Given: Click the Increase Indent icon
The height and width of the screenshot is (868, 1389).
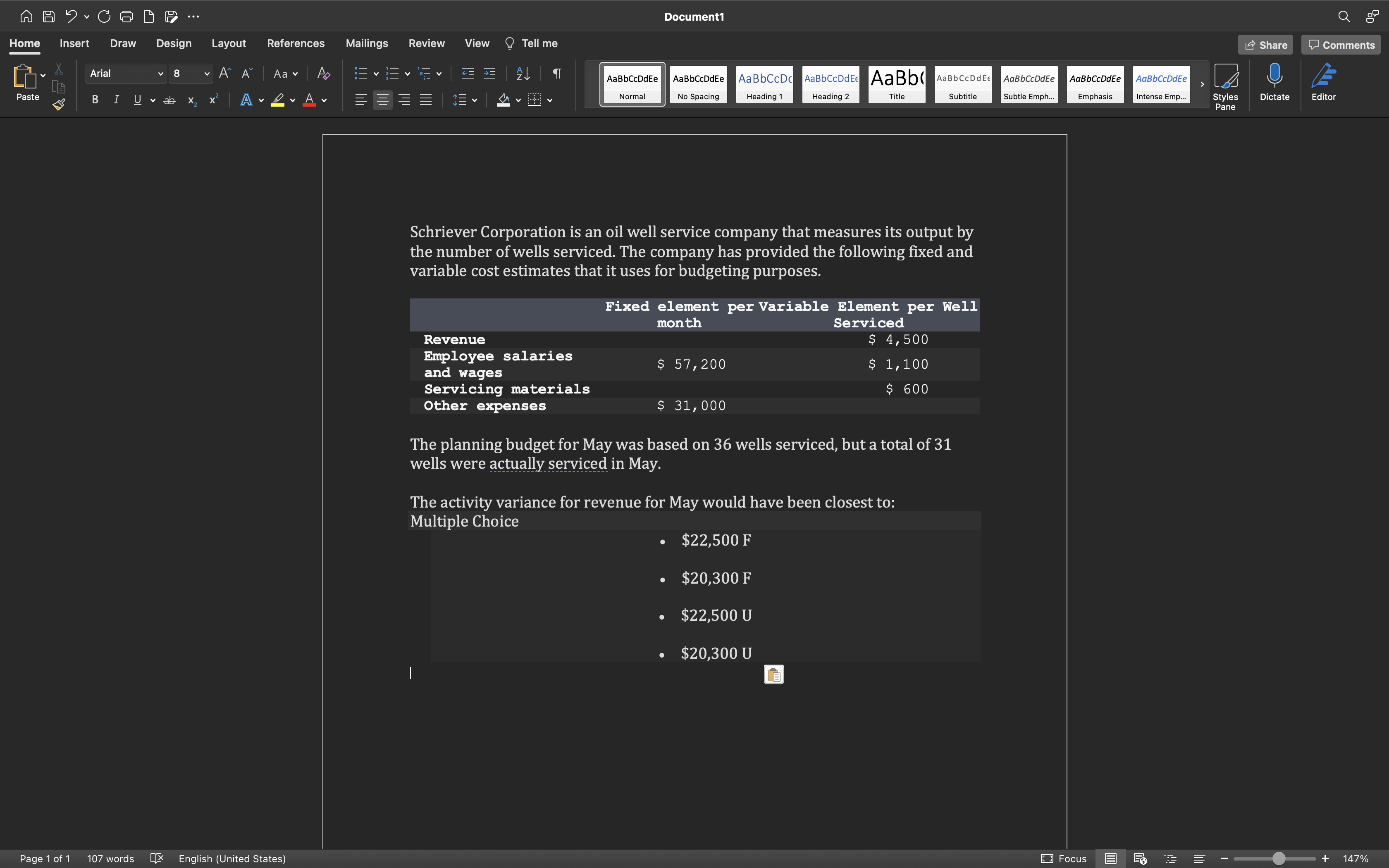Looking at the screenshot, I should (489, 74).
